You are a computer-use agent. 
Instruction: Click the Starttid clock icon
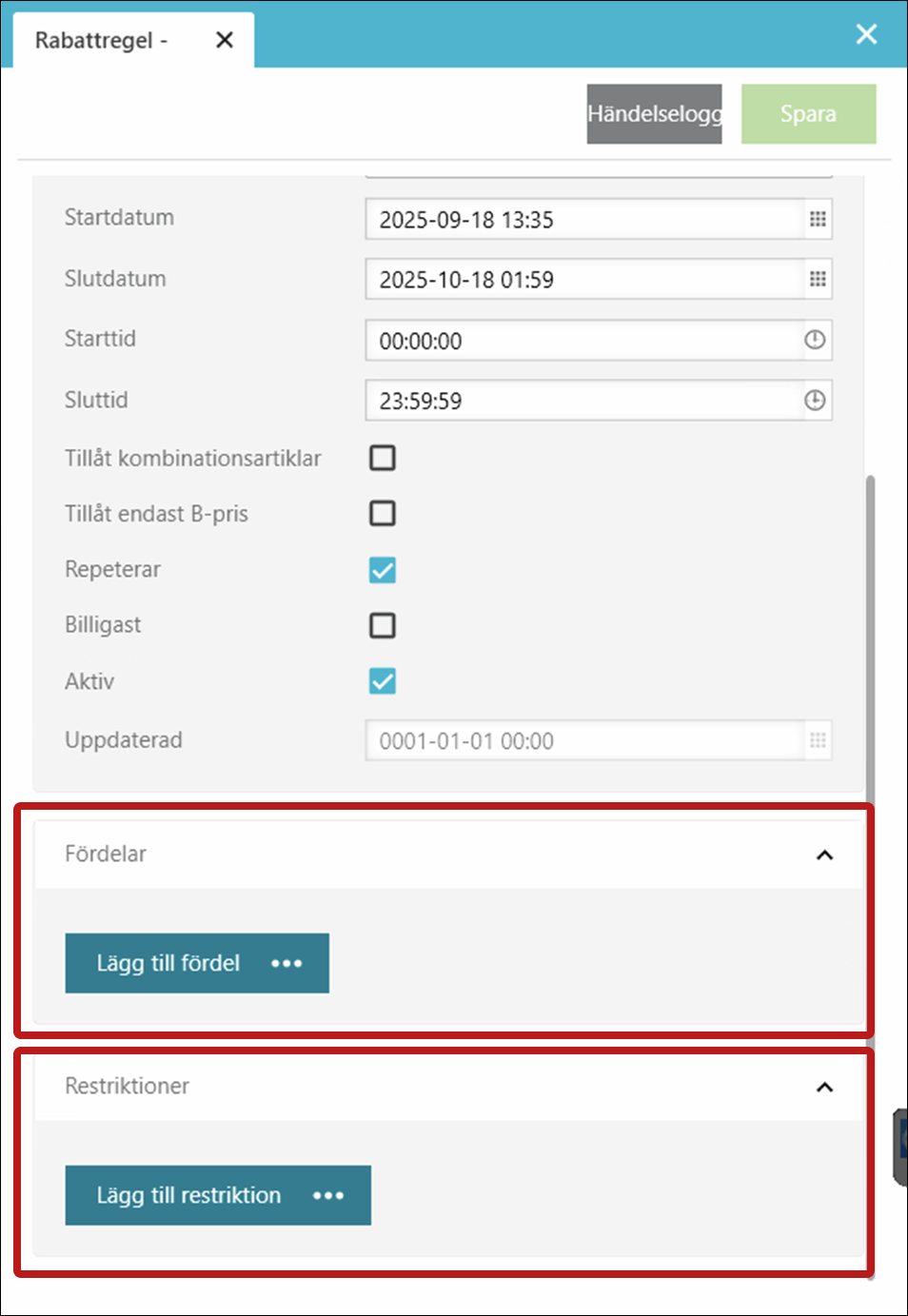tap(815, 340)
